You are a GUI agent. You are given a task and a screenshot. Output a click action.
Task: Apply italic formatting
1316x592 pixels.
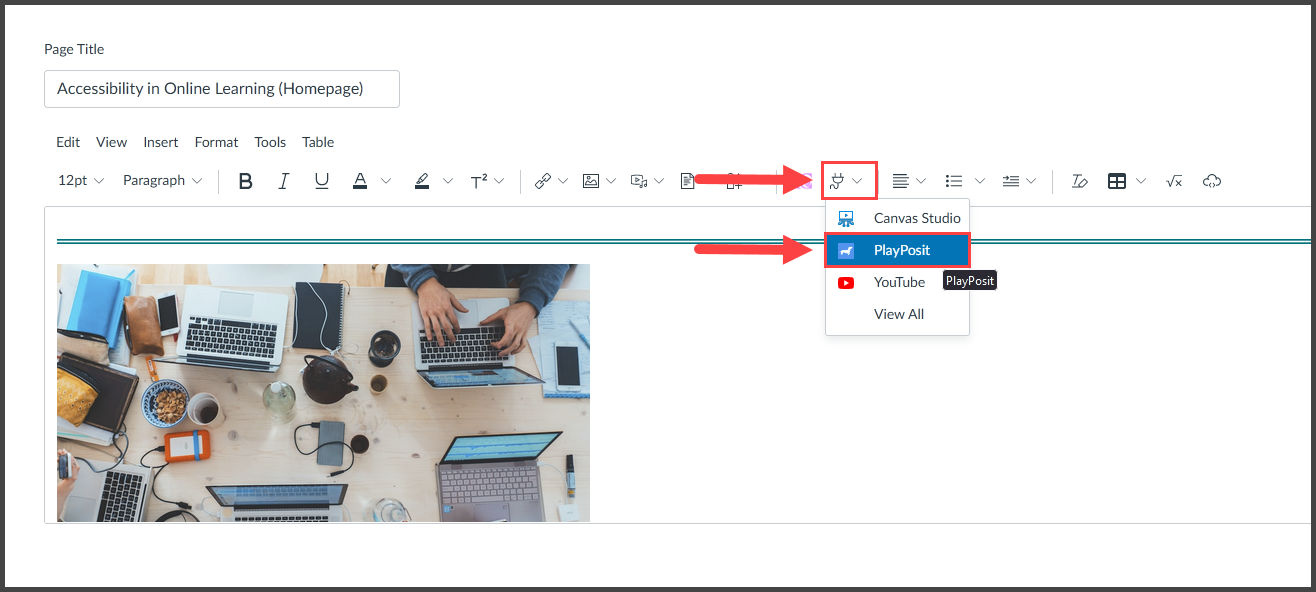[x=284, y=181]
